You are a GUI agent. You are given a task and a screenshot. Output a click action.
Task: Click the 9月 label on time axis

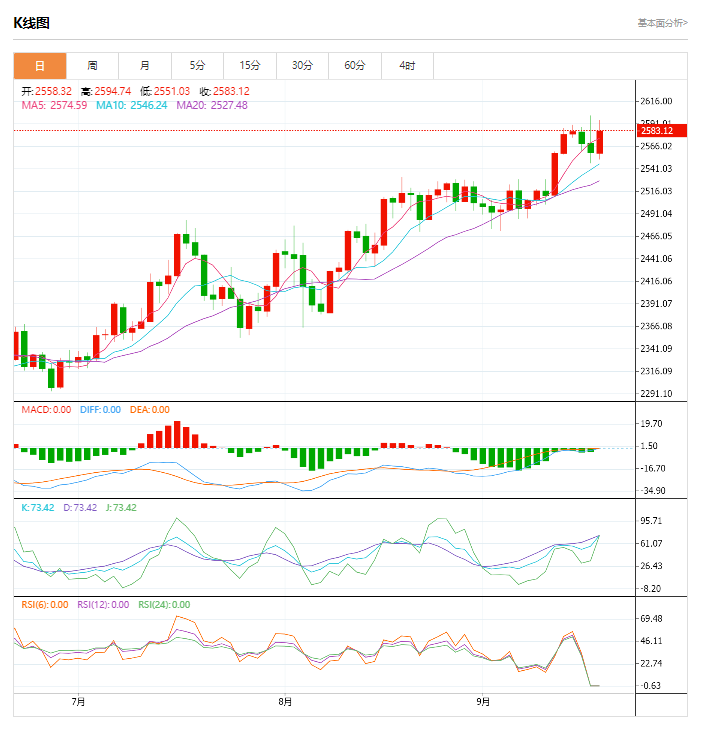click(x=483, y=702)
